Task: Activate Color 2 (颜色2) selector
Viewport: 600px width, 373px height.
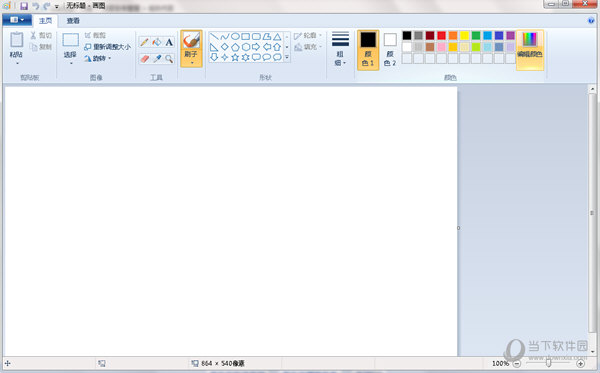Action: [390, 50]
